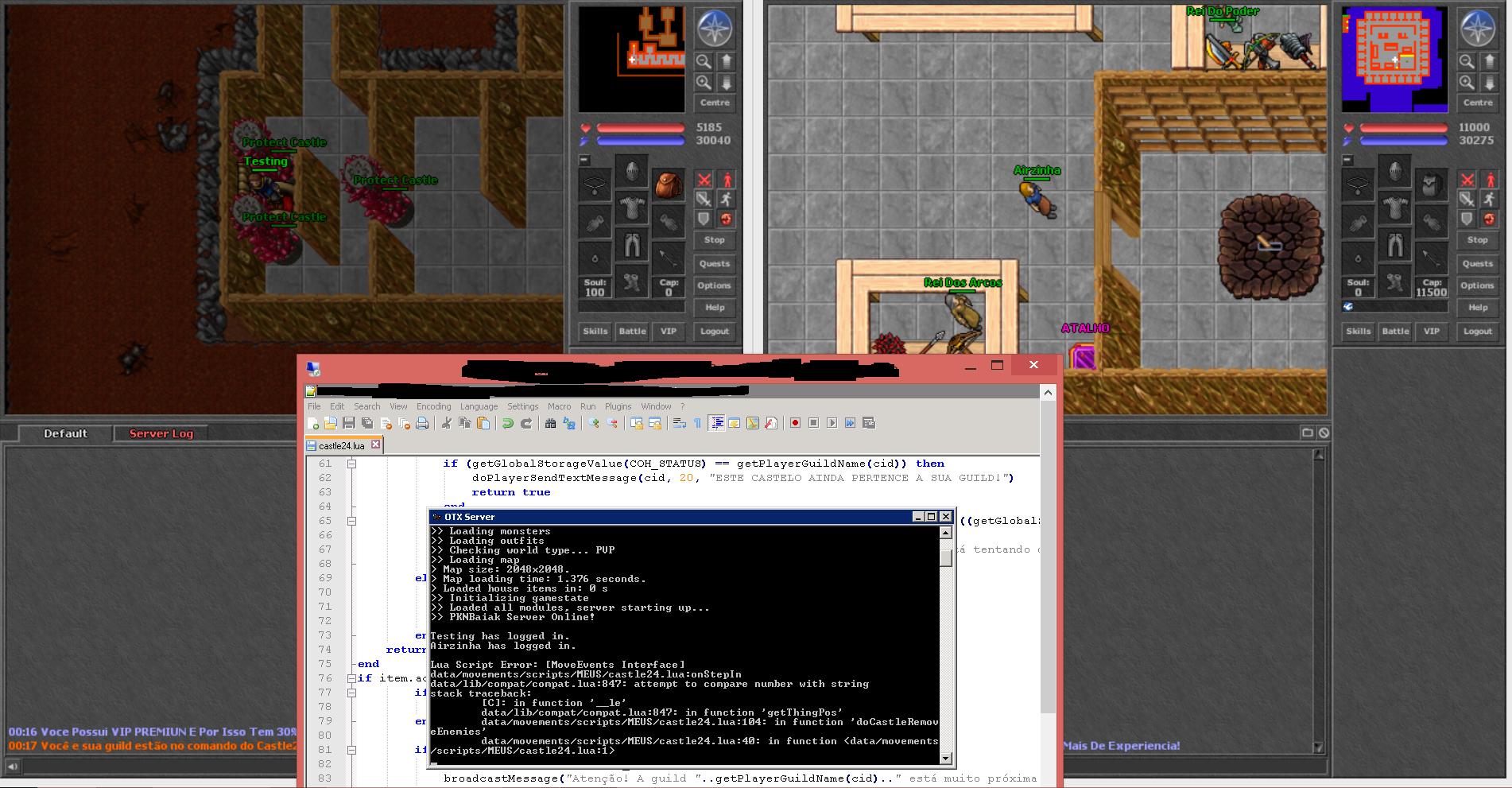1512x788 pixels.
Task: Collapse code fold at line 61
Action: click(x=351, y=464)
